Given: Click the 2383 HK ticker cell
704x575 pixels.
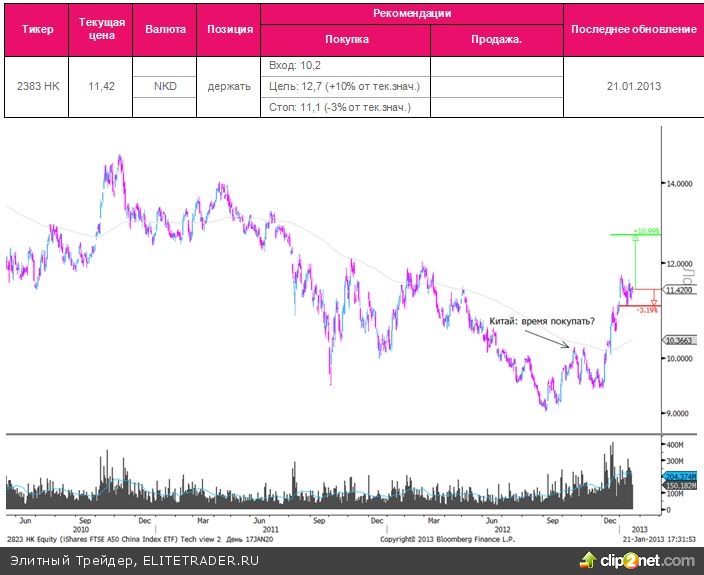Looking at the screenshot, I should tap(38, 86).
